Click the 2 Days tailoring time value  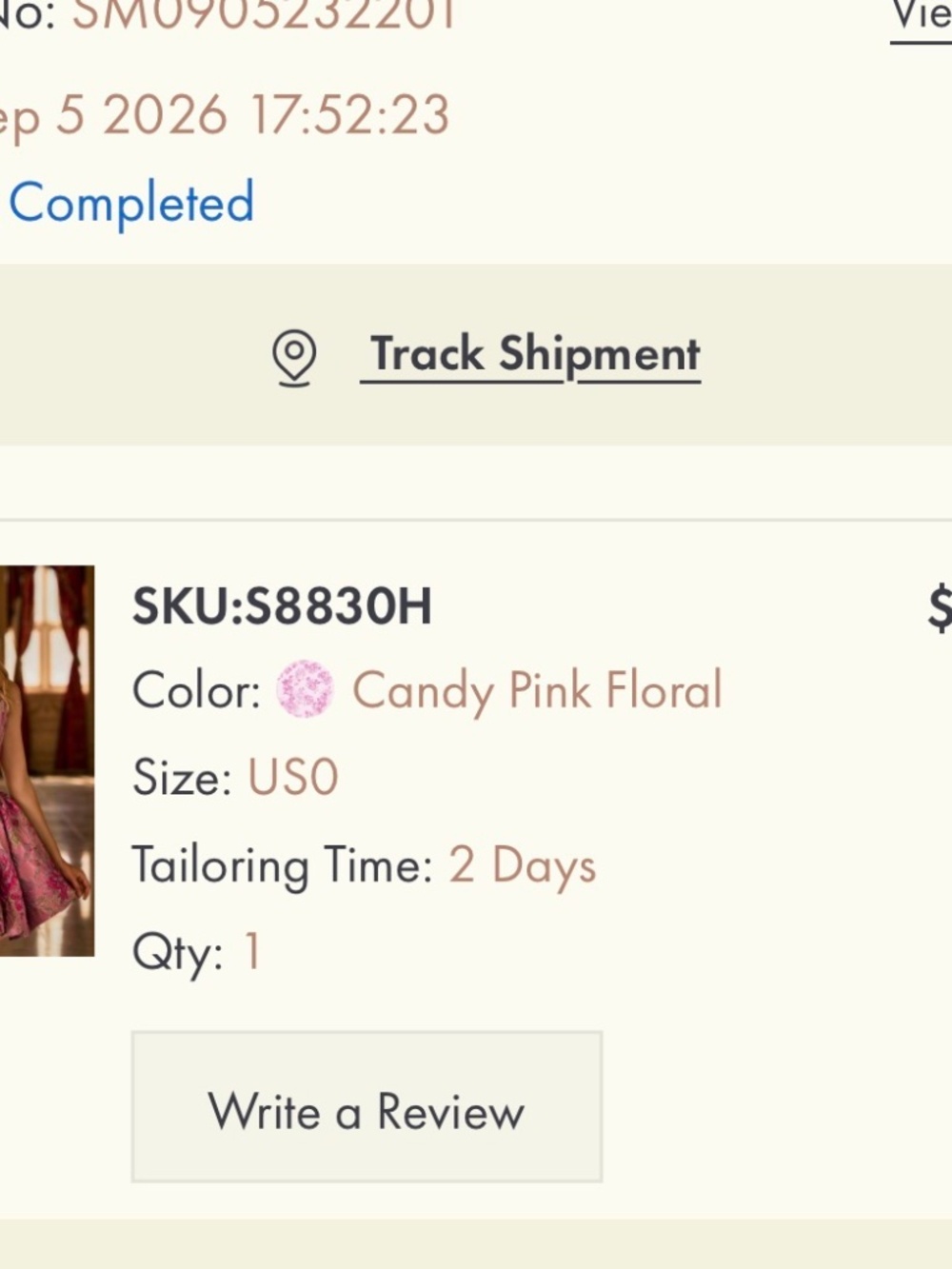point(523,865)
